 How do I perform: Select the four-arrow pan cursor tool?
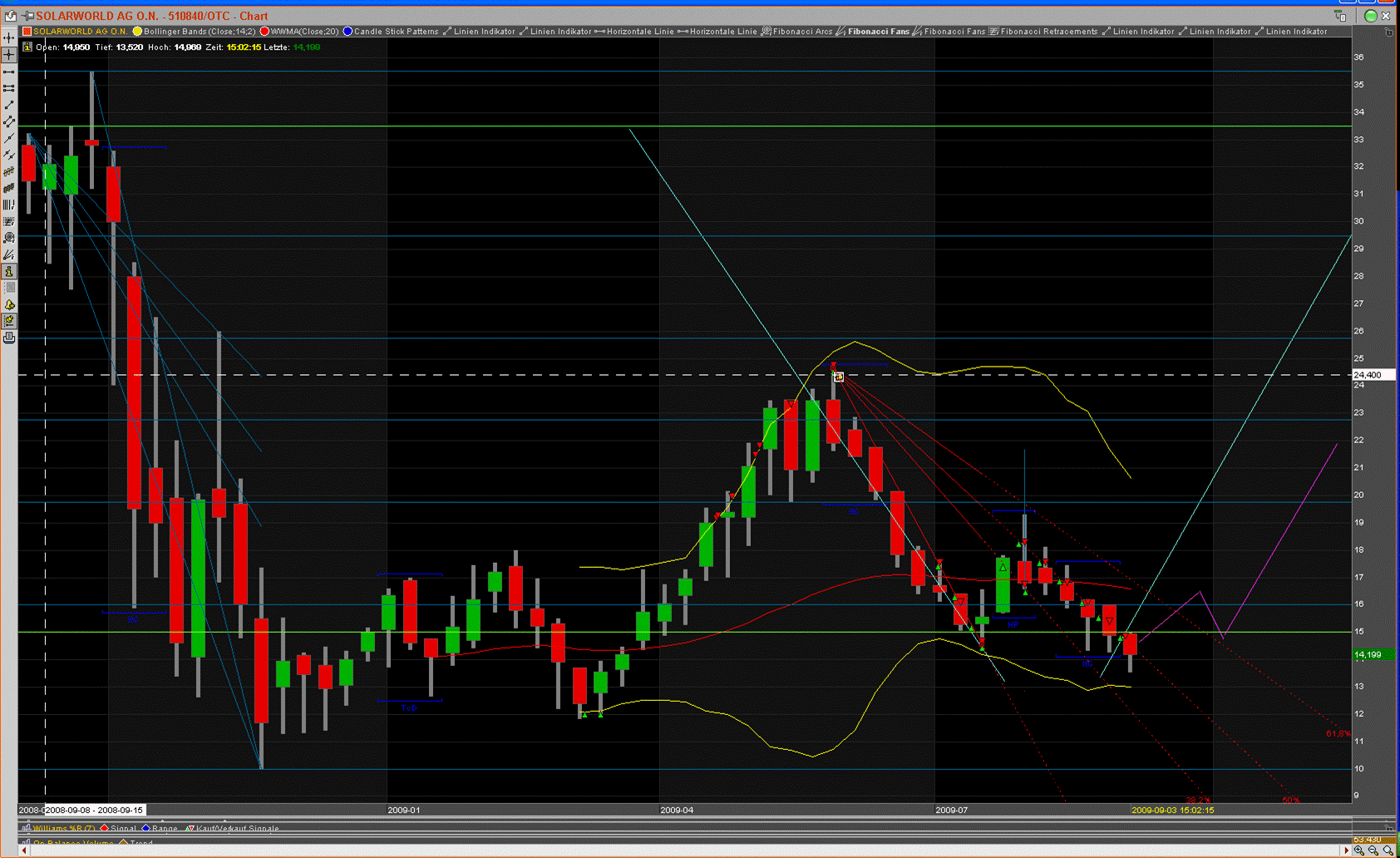(9, 37)
